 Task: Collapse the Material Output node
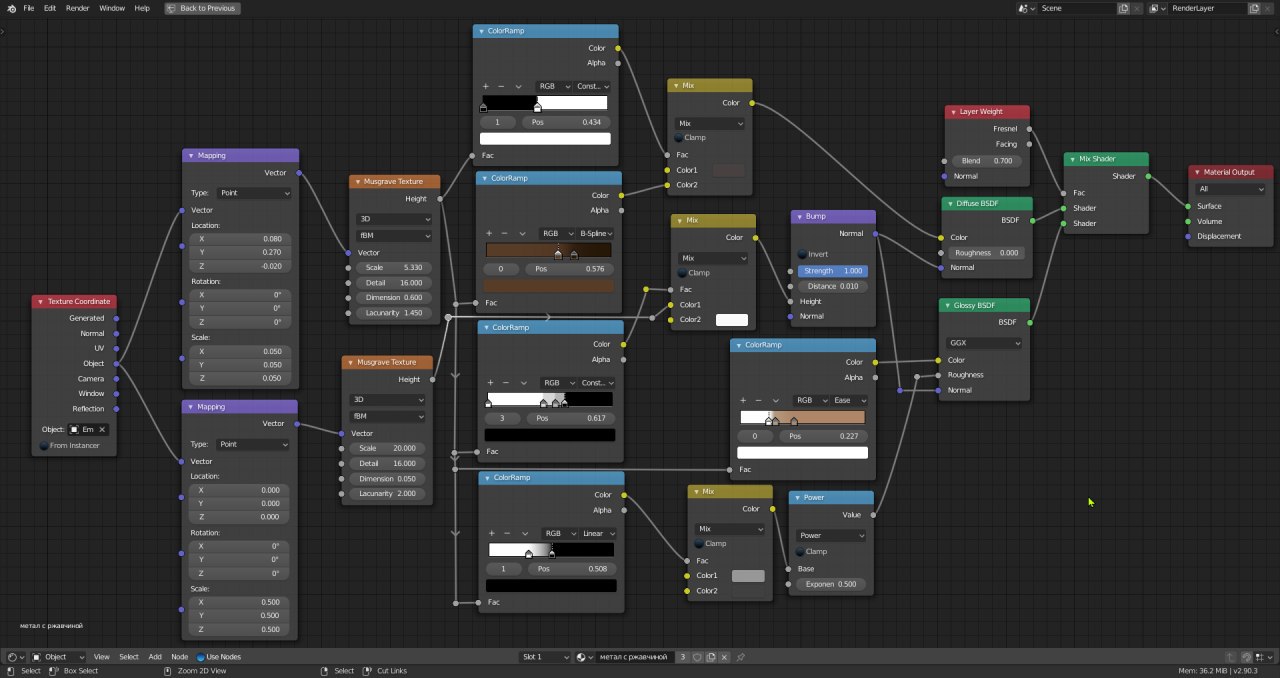pos(1196,172)
